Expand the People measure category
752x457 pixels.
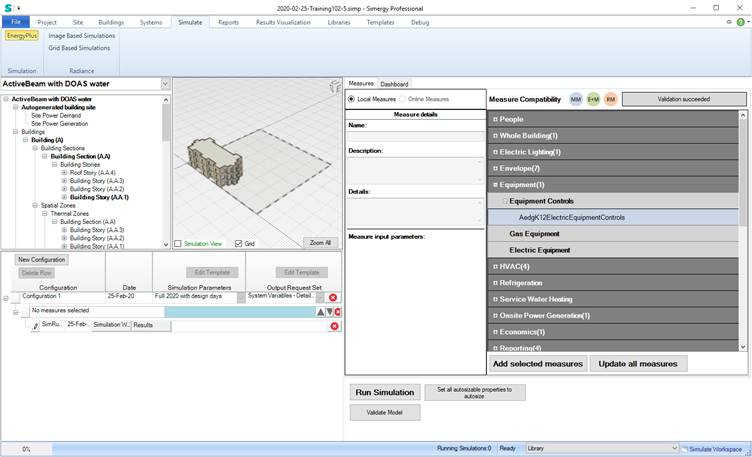click(x=495, y=119)
